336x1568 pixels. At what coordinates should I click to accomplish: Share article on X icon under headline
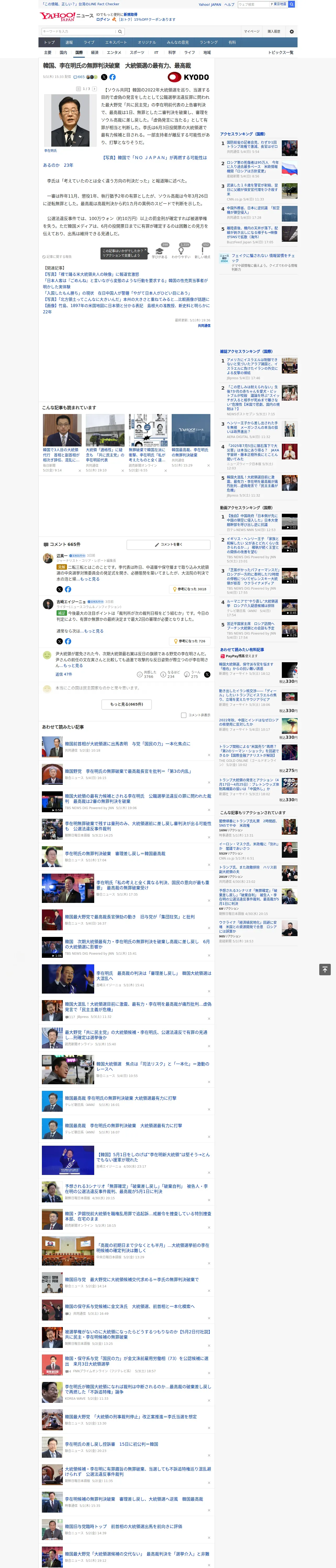tap(104, 77)
